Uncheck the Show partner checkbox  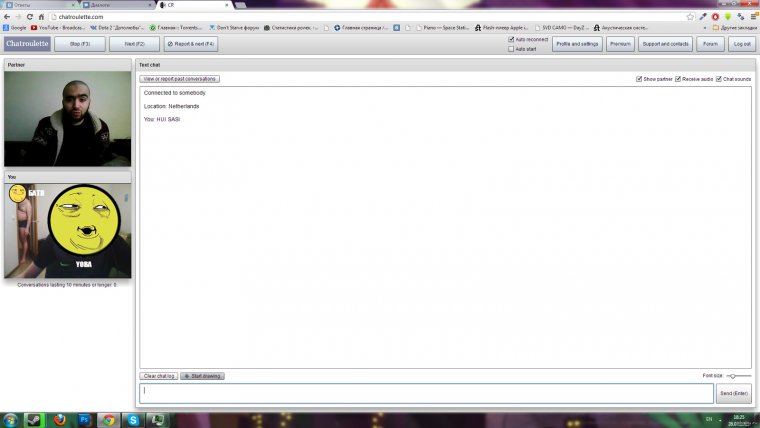[640, 78]
